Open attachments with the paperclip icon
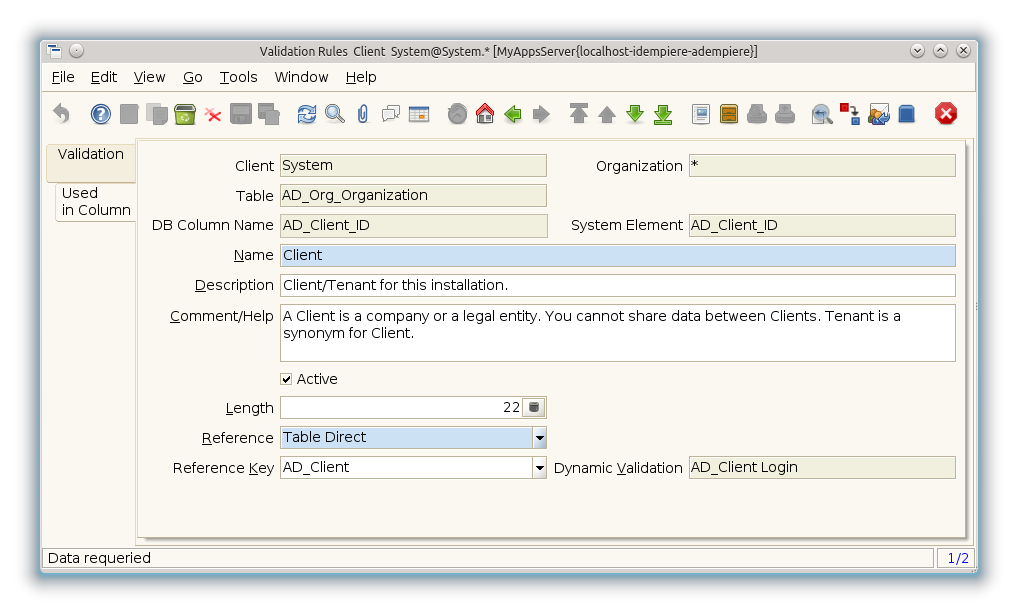1018x613 pixels. pos(363,114)
